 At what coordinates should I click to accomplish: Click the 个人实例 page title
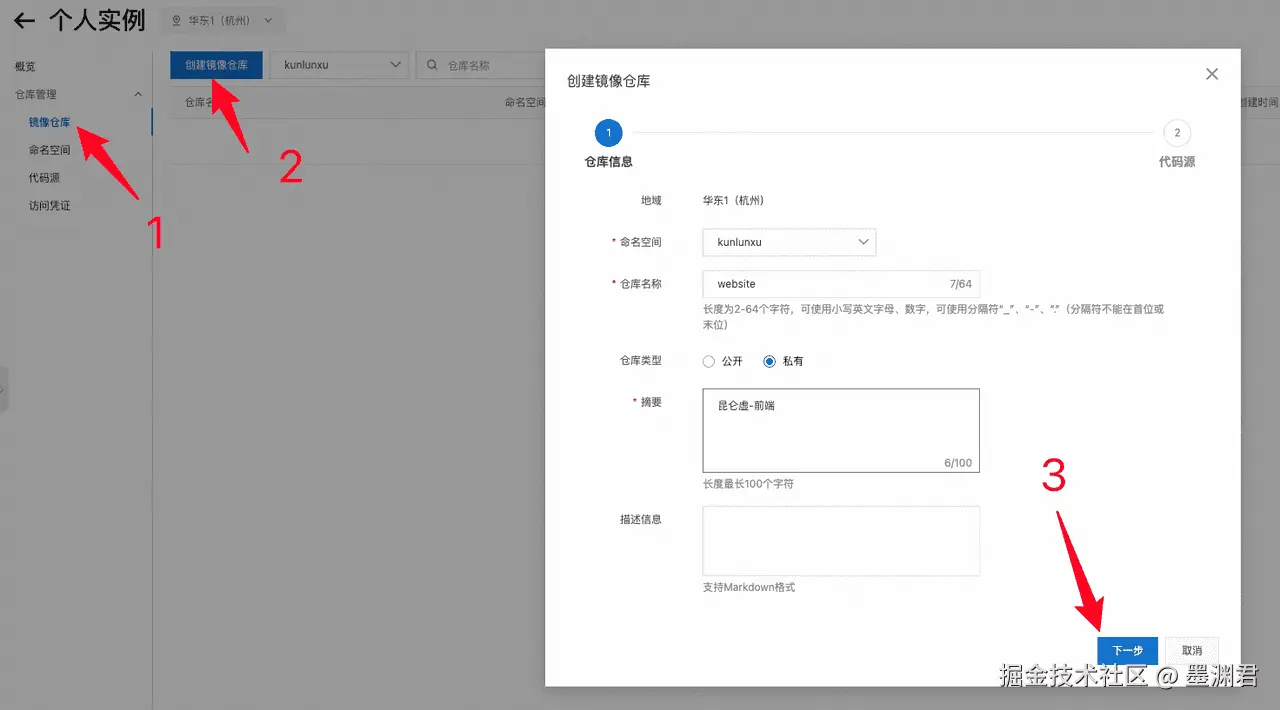(97, 20)
